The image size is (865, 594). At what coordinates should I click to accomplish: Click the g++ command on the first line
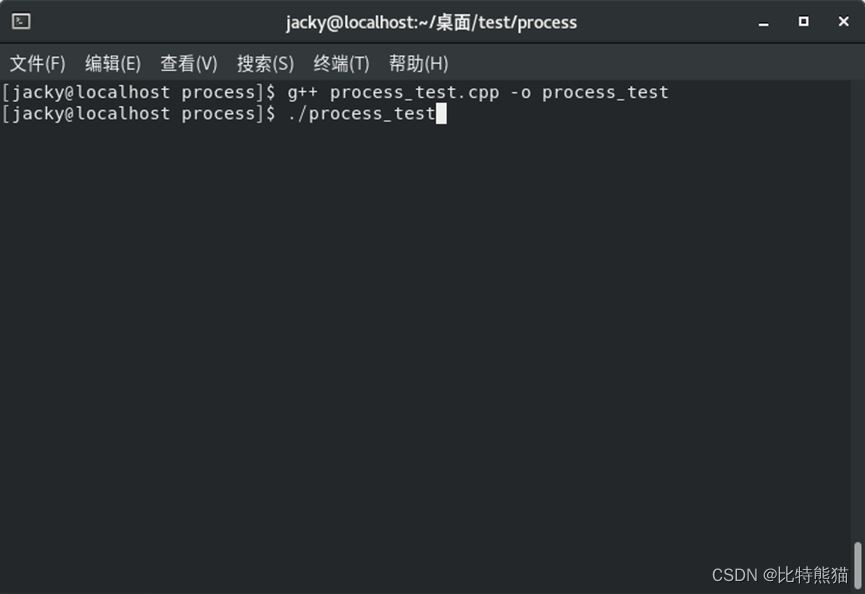[x=303, y=92]
